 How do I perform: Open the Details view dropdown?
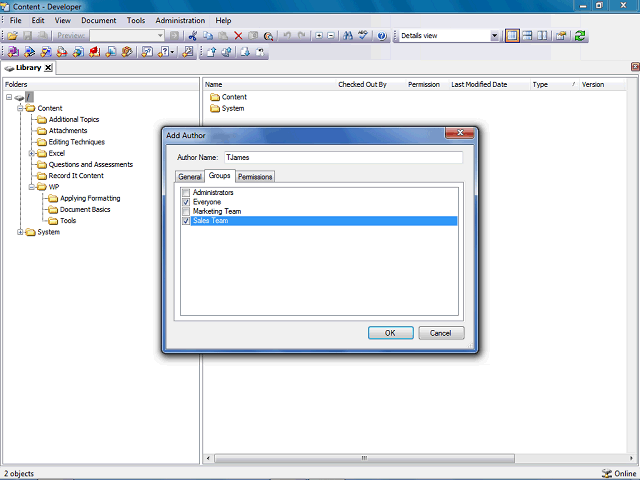point(494,36)
